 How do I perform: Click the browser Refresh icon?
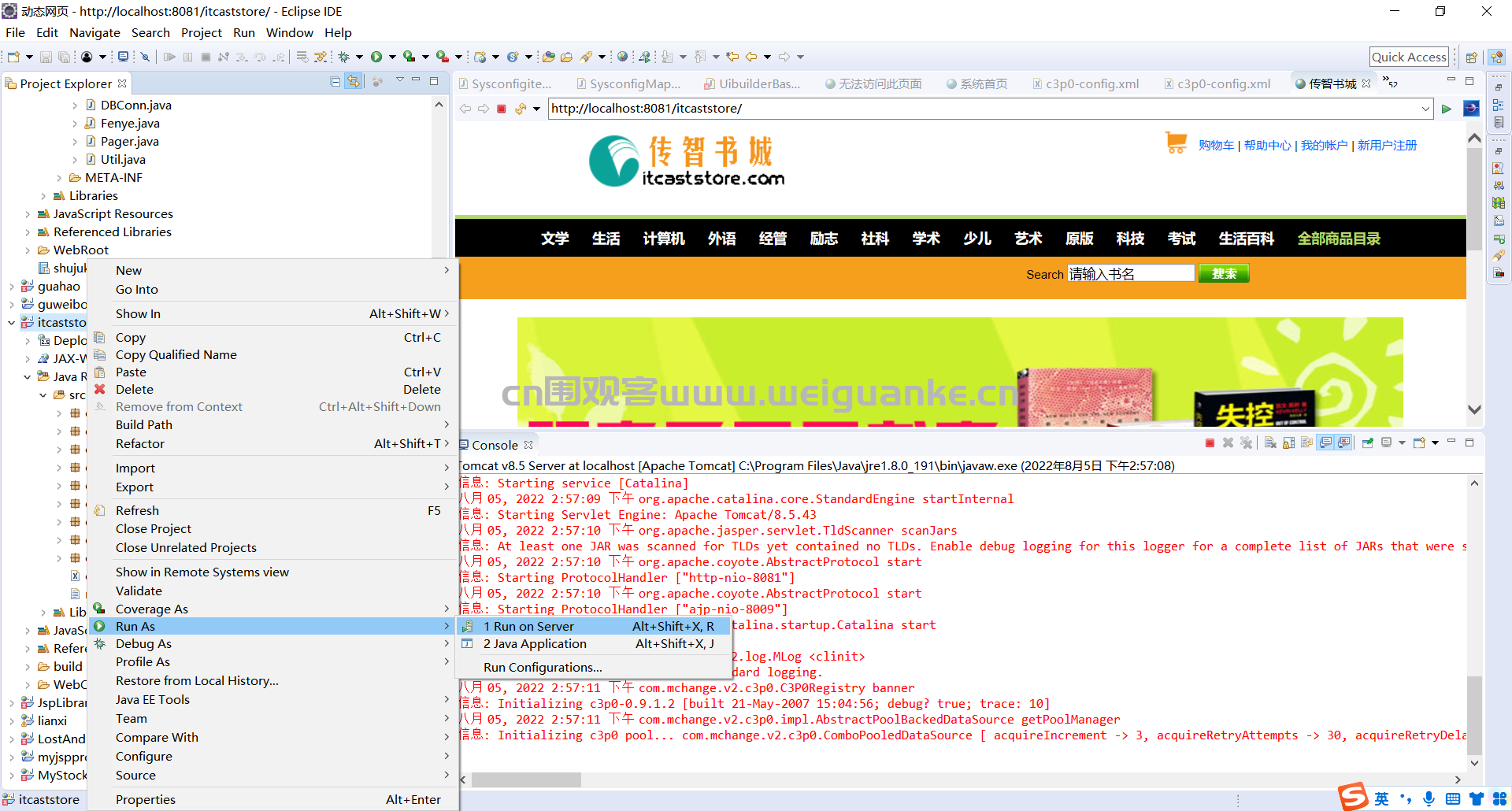coord(521,109)
